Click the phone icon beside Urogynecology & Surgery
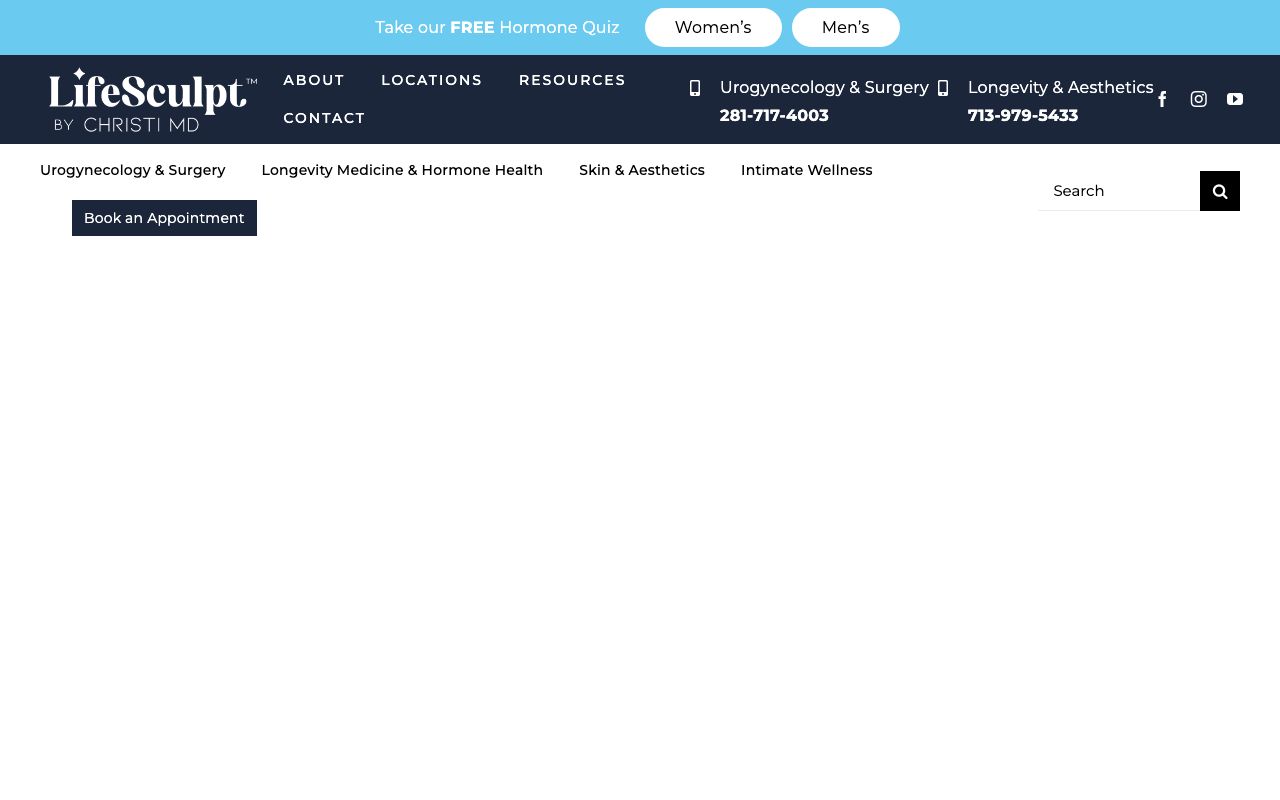This screenshot has width=1280, height=800. point(695,88)
